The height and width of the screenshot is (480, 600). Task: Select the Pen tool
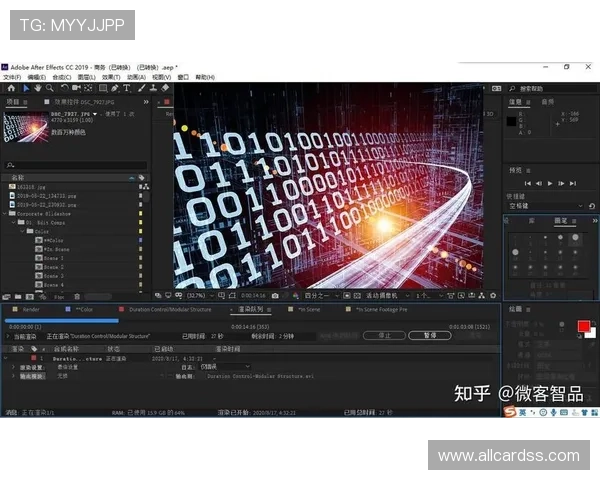[x=115, y=88]
